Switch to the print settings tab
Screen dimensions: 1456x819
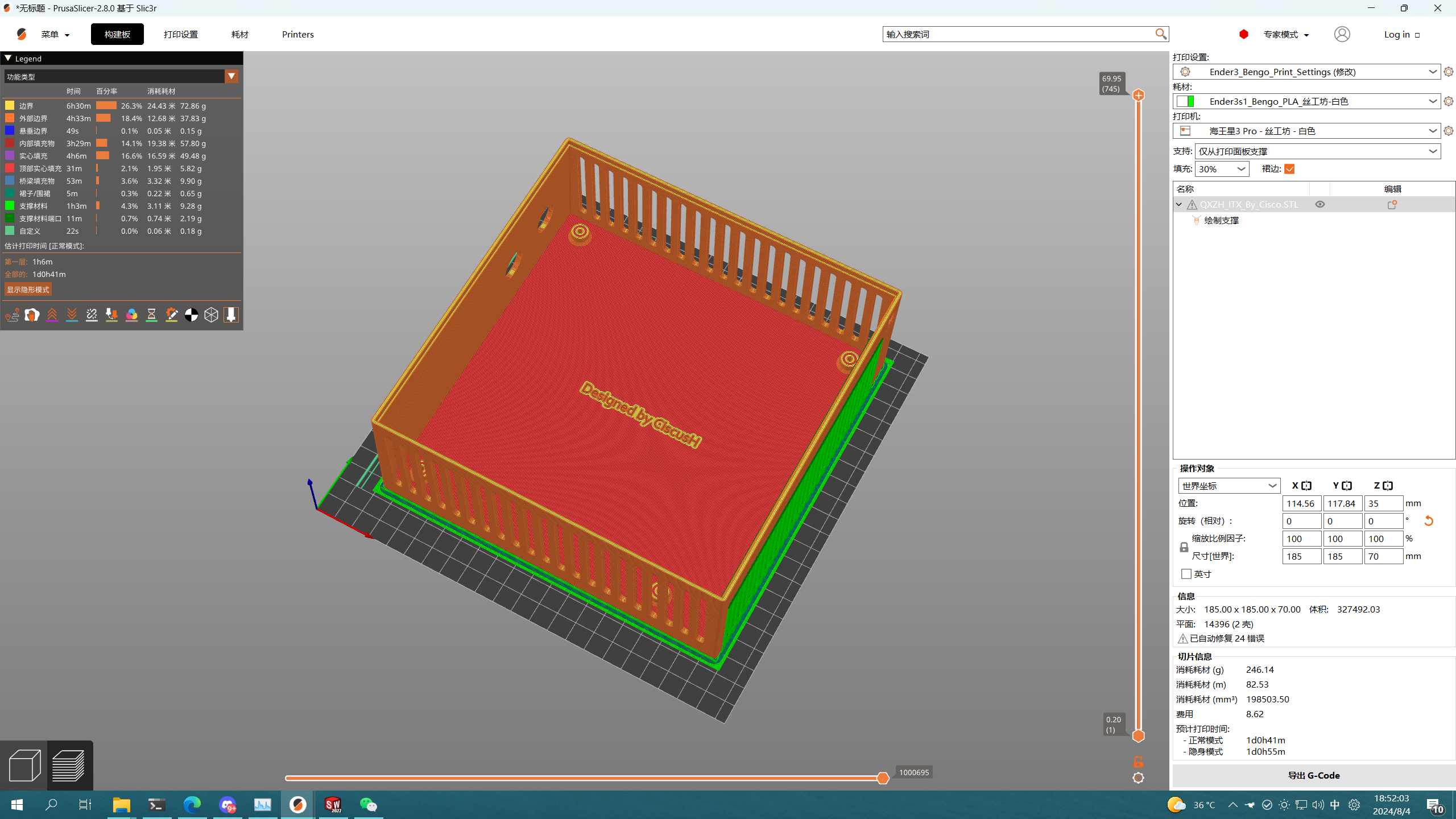180,34
